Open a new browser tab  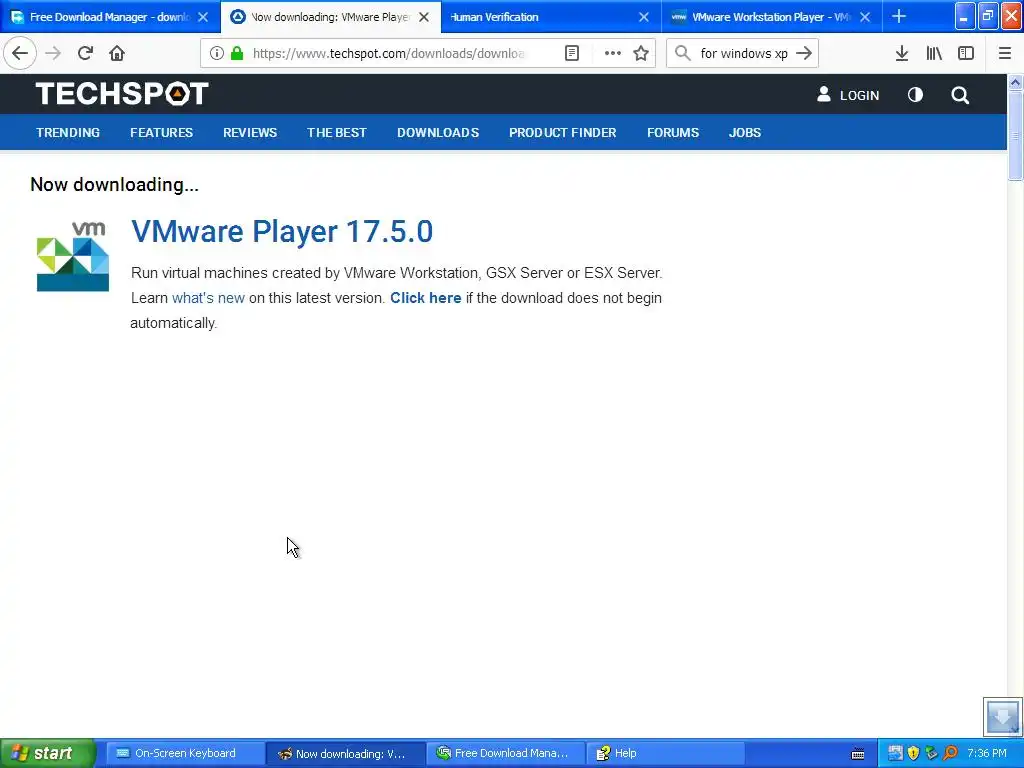[x=899, y=16]
